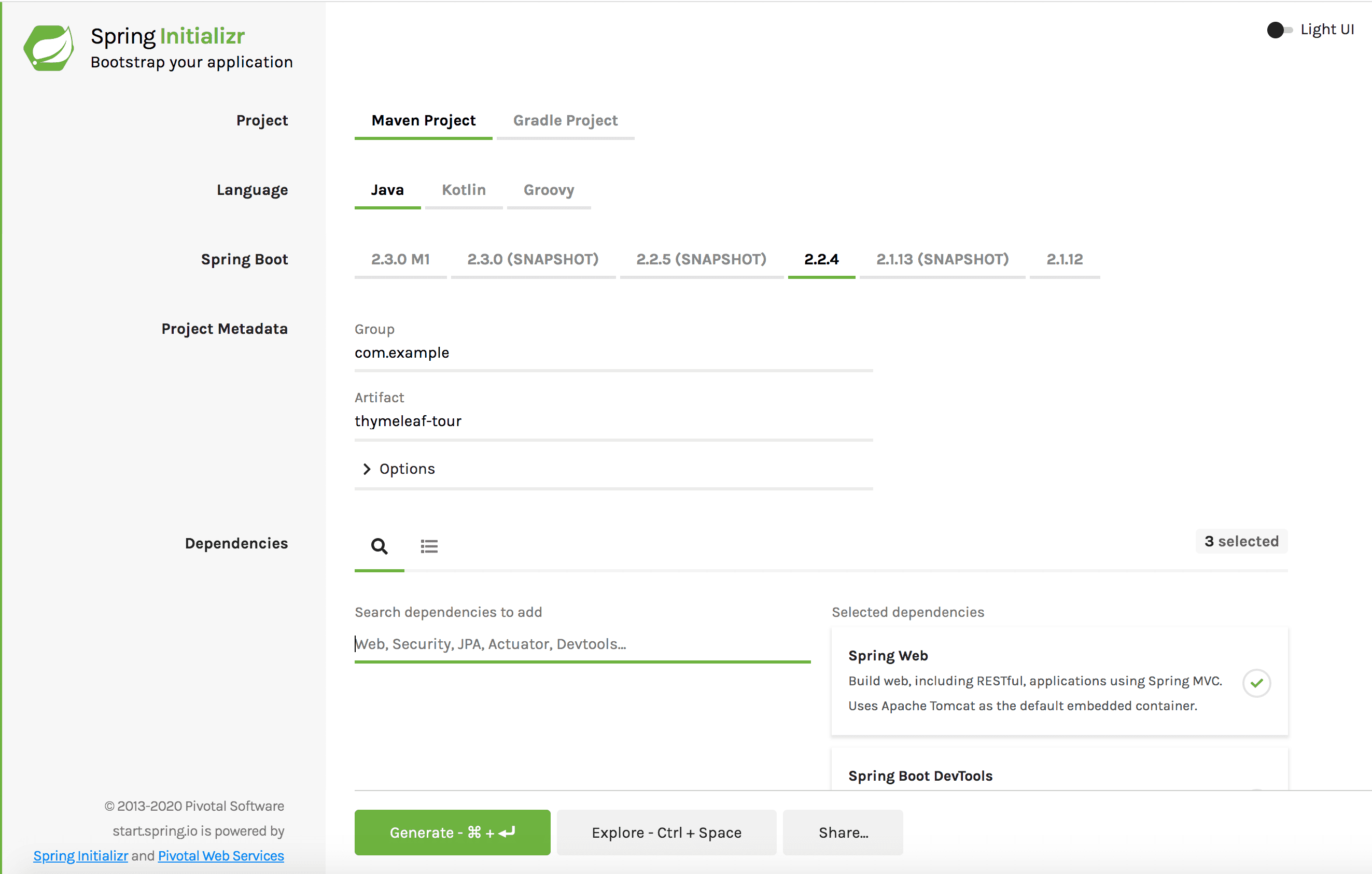Pick Spring Boot 2.3.0 M1

400,259
